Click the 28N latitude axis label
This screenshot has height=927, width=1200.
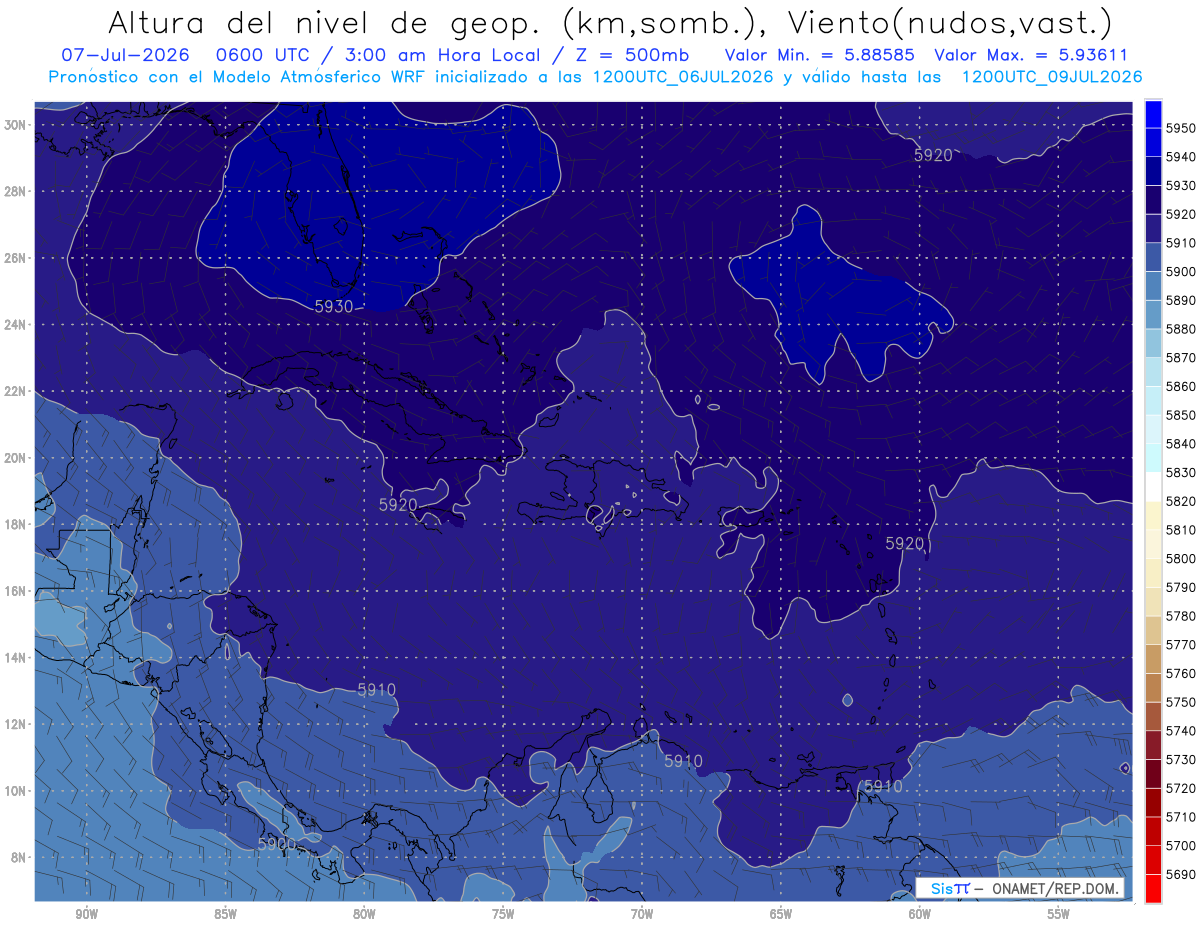(x=15, y=191)
